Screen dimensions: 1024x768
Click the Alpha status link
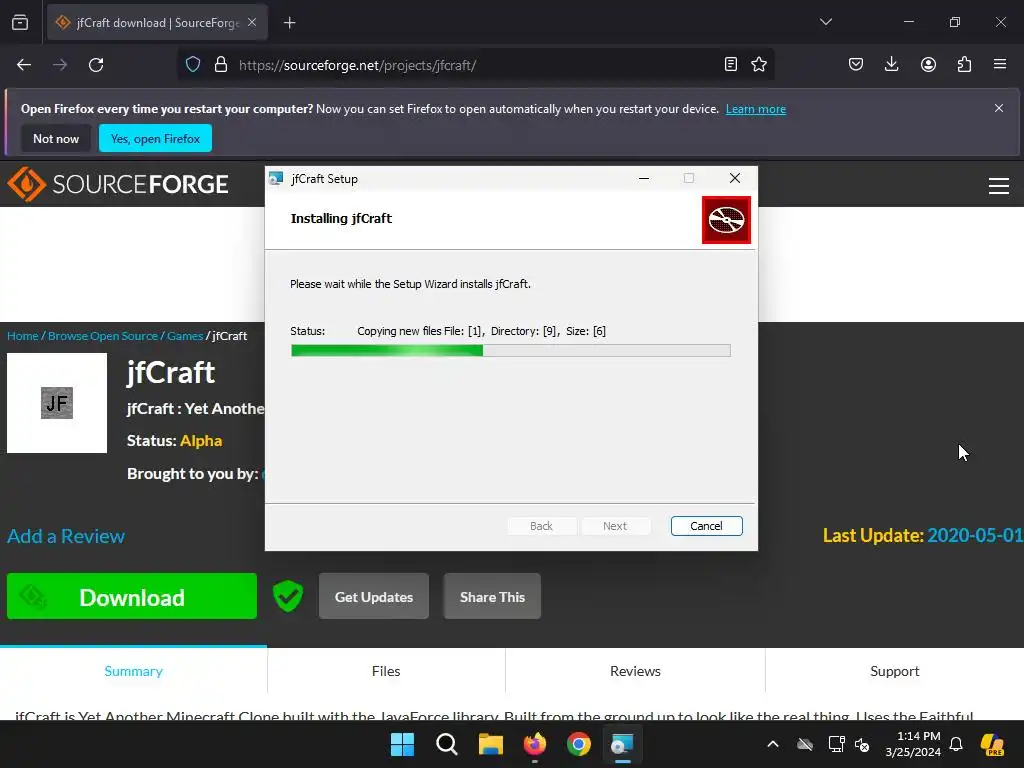coord(201,441)
